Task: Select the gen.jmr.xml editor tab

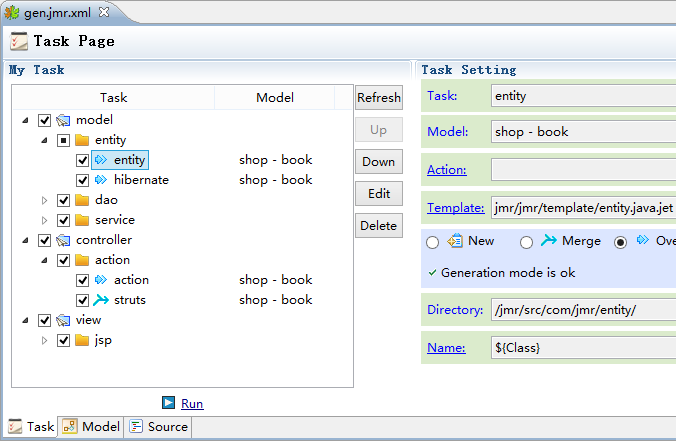Action: 57,13
